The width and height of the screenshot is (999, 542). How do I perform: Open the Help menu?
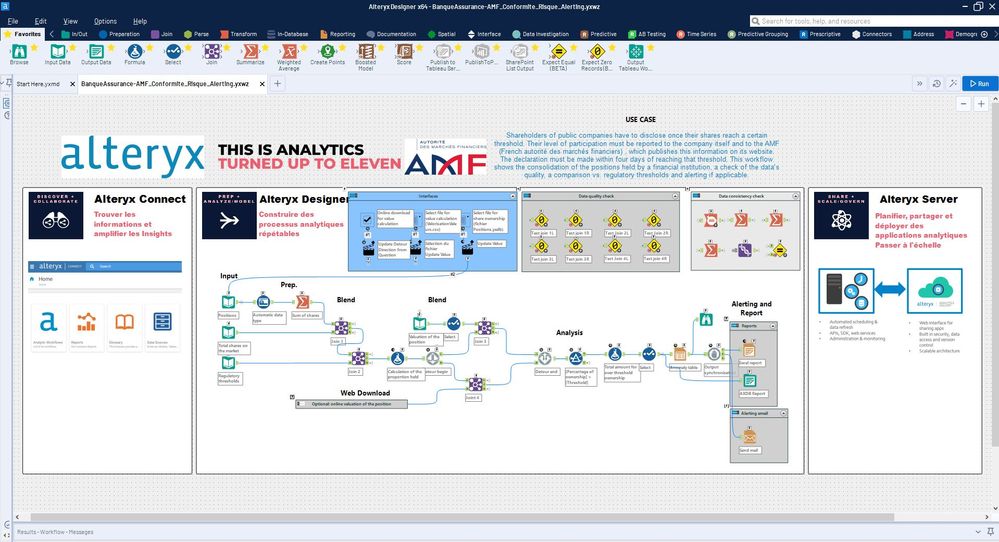click(x=140, y=21)
